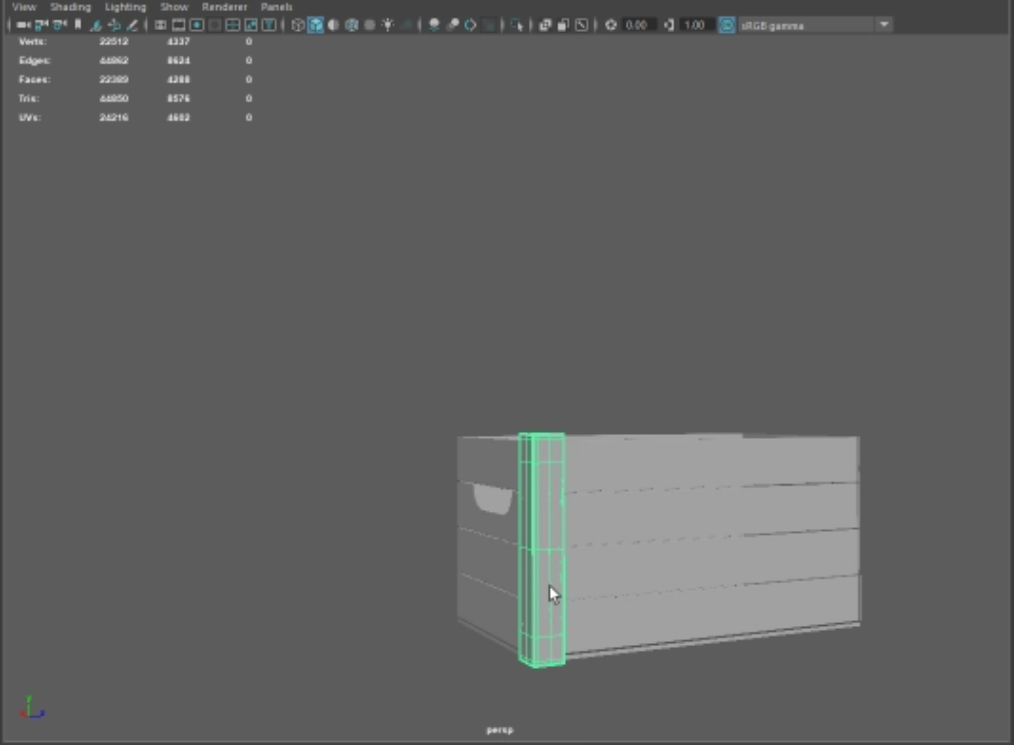Click the Show menu label
Screen dimensions: 1014x745
click(174, 7)
